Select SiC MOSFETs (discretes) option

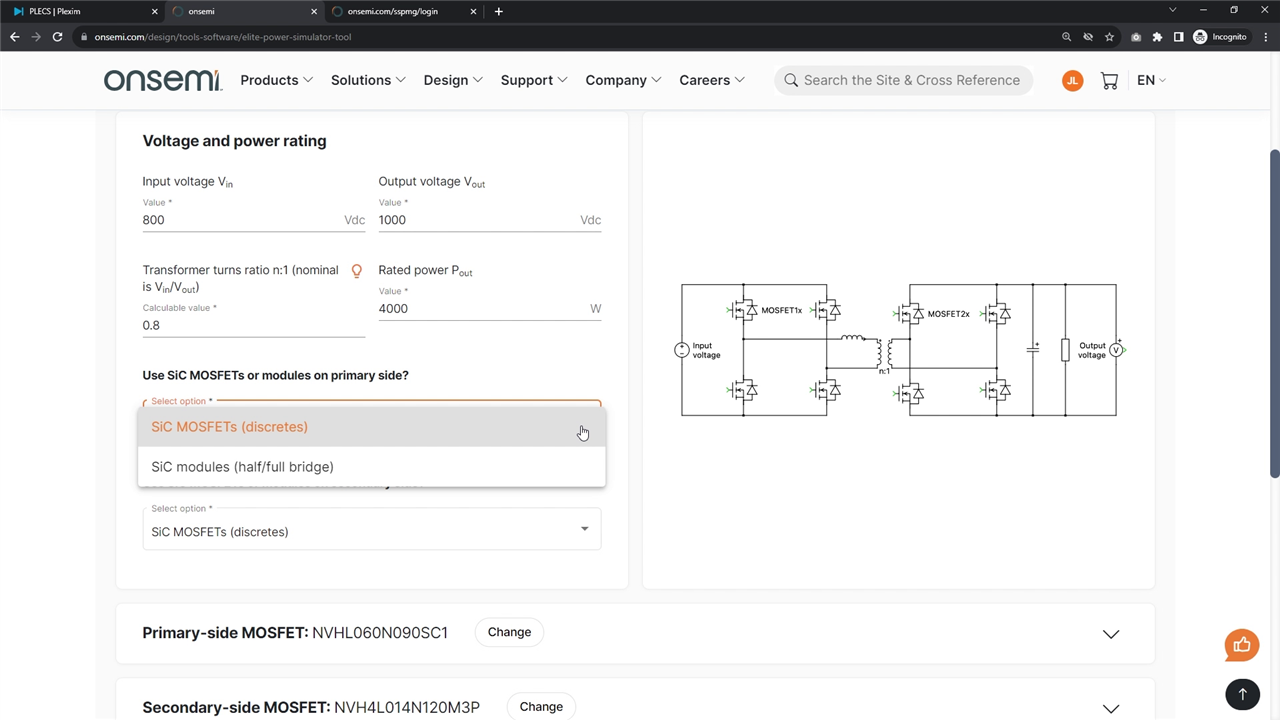tap(372, 427)
